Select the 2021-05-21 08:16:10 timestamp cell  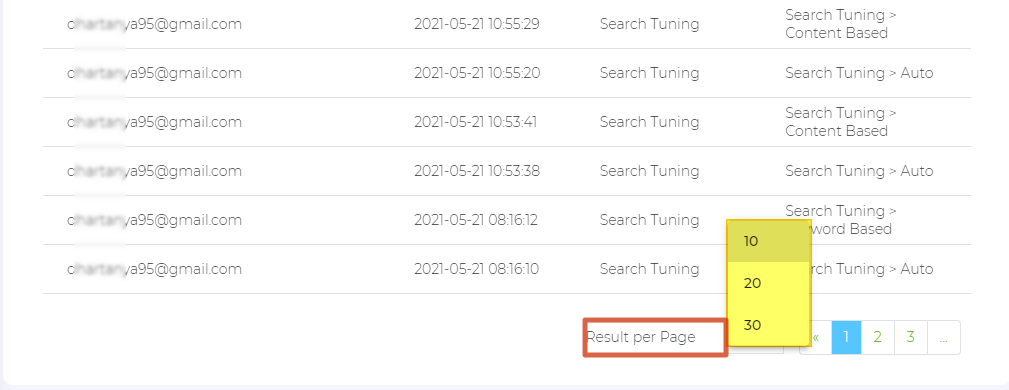coord(476,268)
